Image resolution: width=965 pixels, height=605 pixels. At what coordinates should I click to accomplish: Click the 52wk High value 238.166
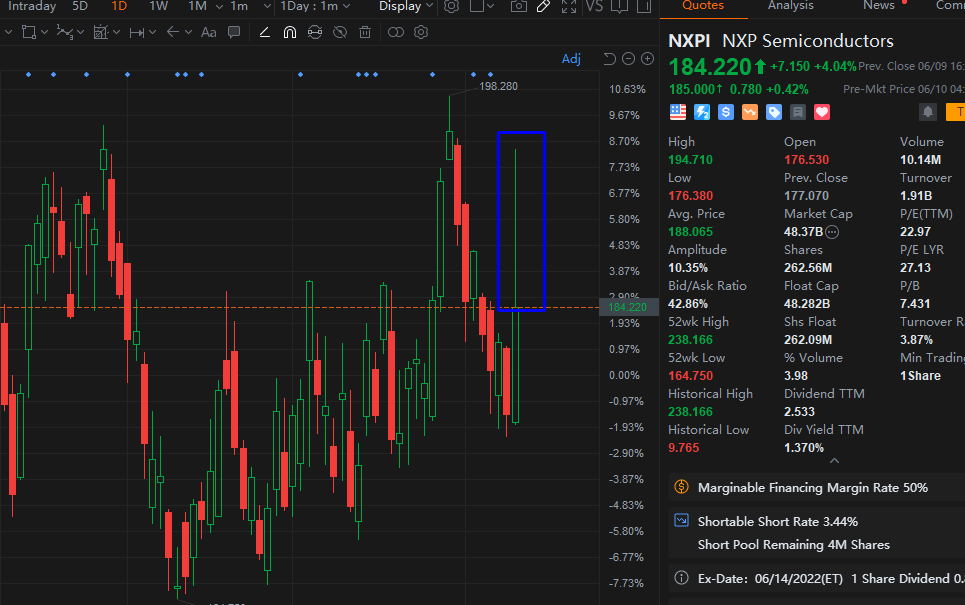point(691,340)
